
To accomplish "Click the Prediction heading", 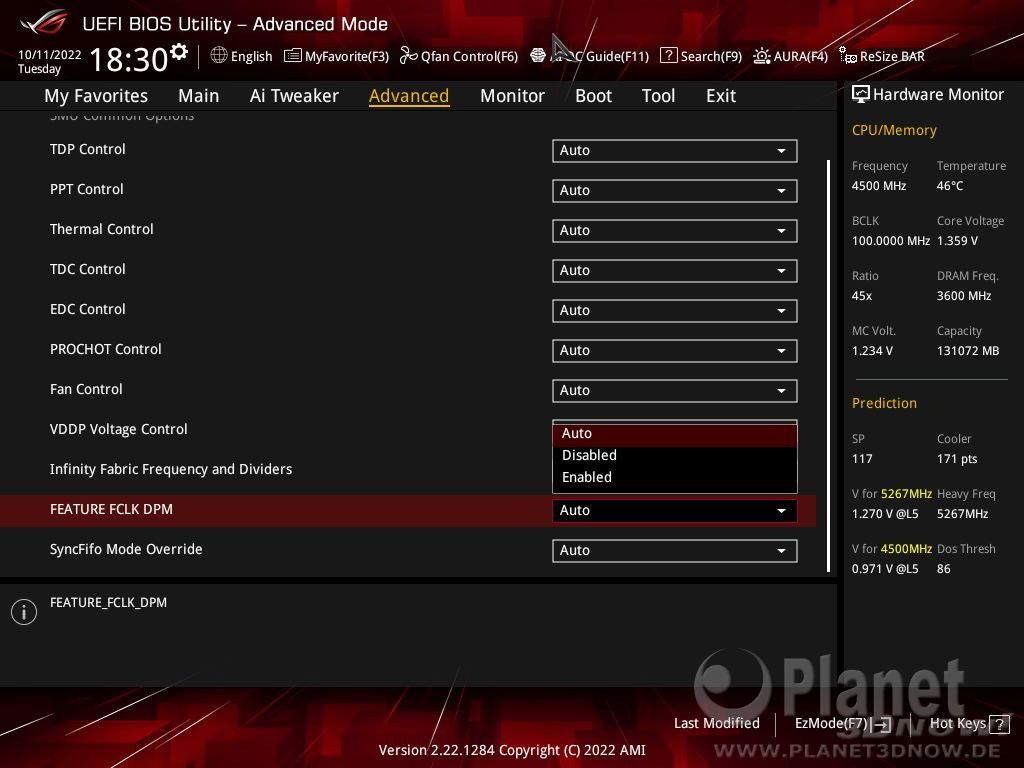I will [x=884, y=403].
